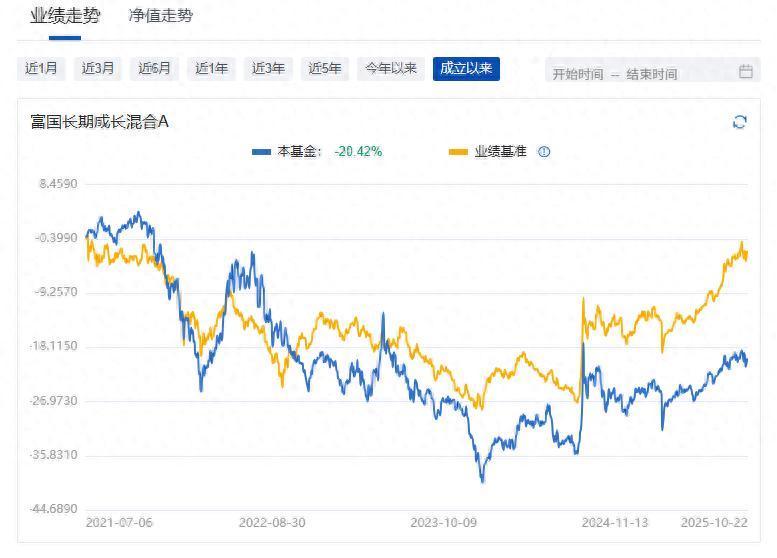777x558 pixels.
Task: Toggle the 业绩基准 yellow legend marker
Action: tap(458, 152)
